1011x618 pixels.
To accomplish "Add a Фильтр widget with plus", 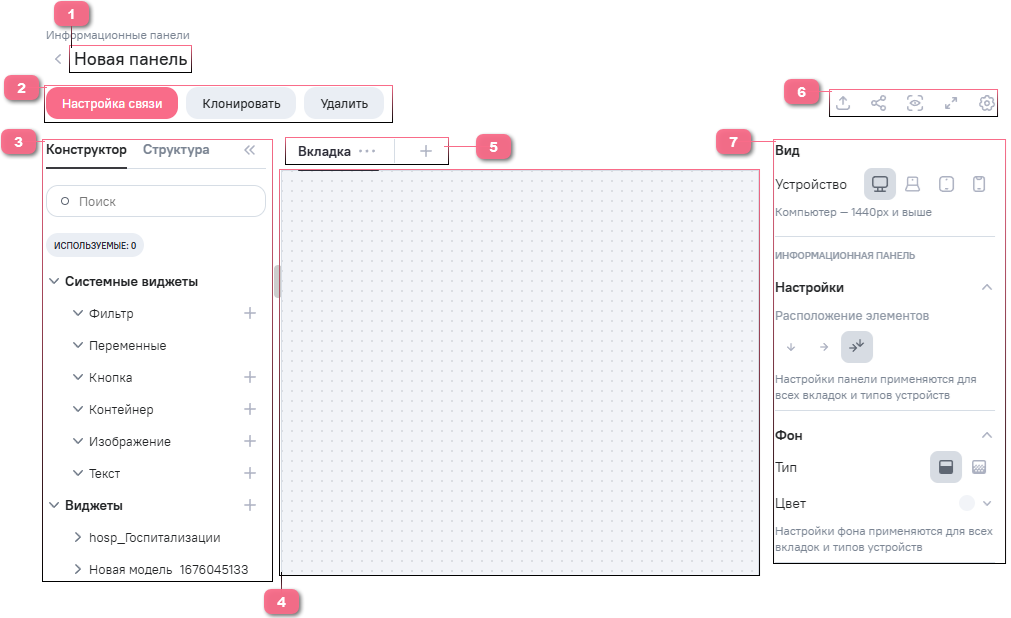I will coord(250,313).
